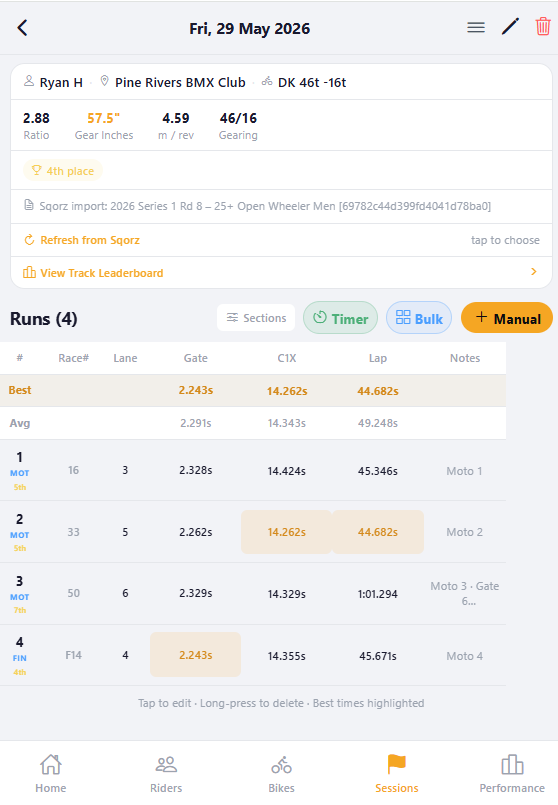This screenshot has height=805, width=558.
Task: Expand leaderboard with the right chevron
Action: [534, 272]
